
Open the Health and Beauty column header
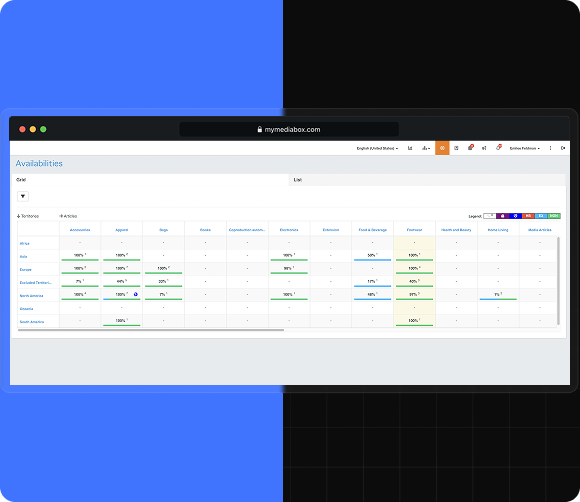(456, 230)
